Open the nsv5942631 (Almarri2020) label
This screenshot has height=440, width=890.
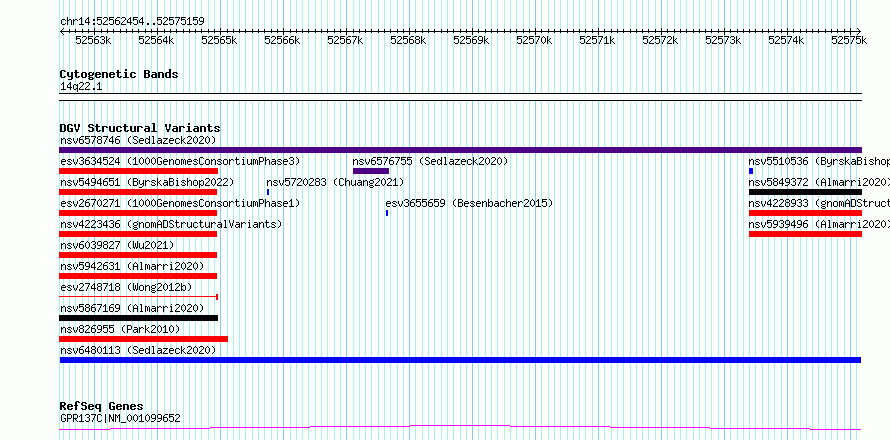pos(132,266)
